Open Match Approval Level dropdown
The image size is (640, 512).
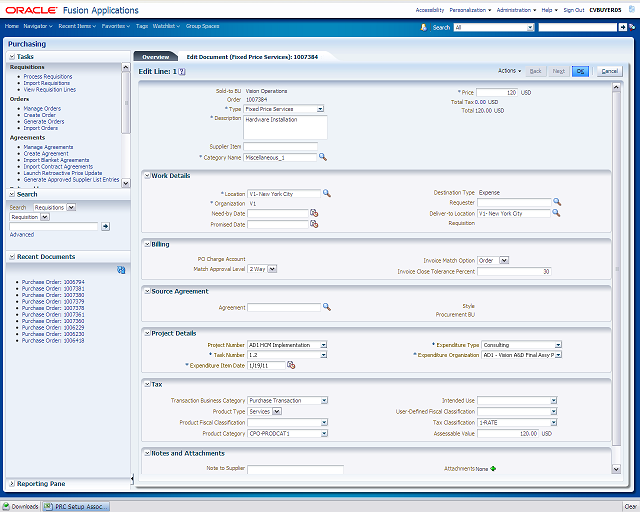coord(272,269)
